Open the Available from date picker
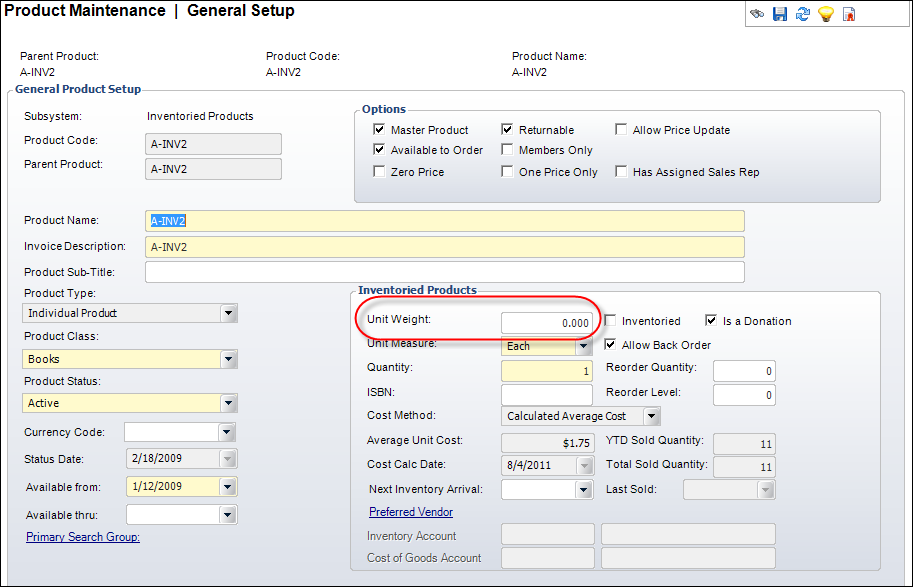Screen dimensions: 913x587 [228, 487]
